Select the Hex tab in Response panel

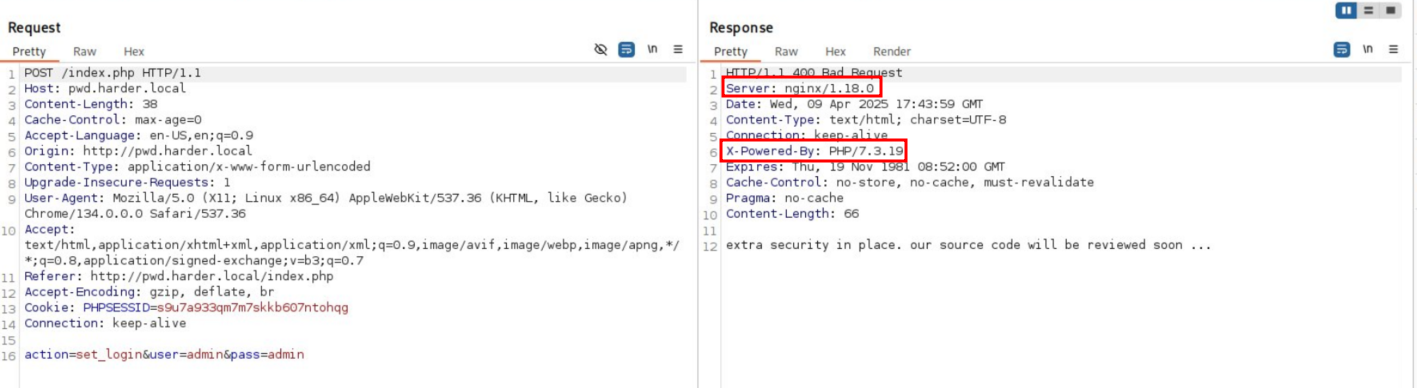coord(836,52)
